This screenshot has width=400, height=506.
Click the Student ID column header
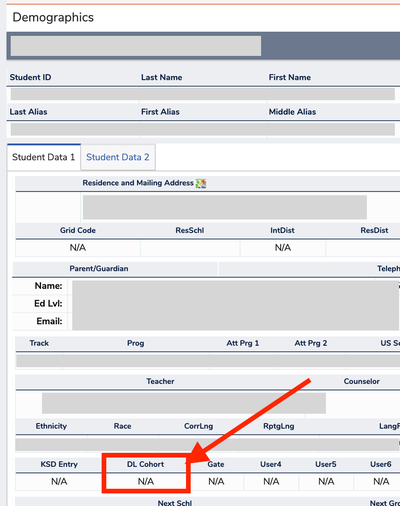[x=30, y=77]
